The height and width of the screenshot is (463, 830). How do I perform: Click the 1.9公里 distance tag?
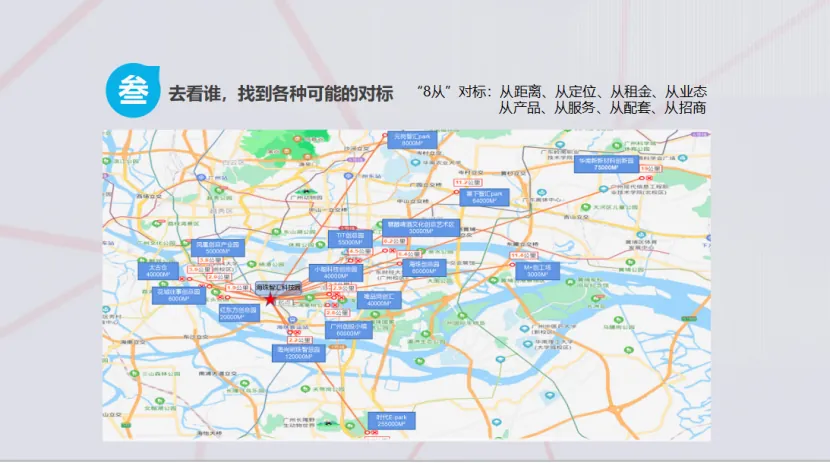click(x=238, y=288)
